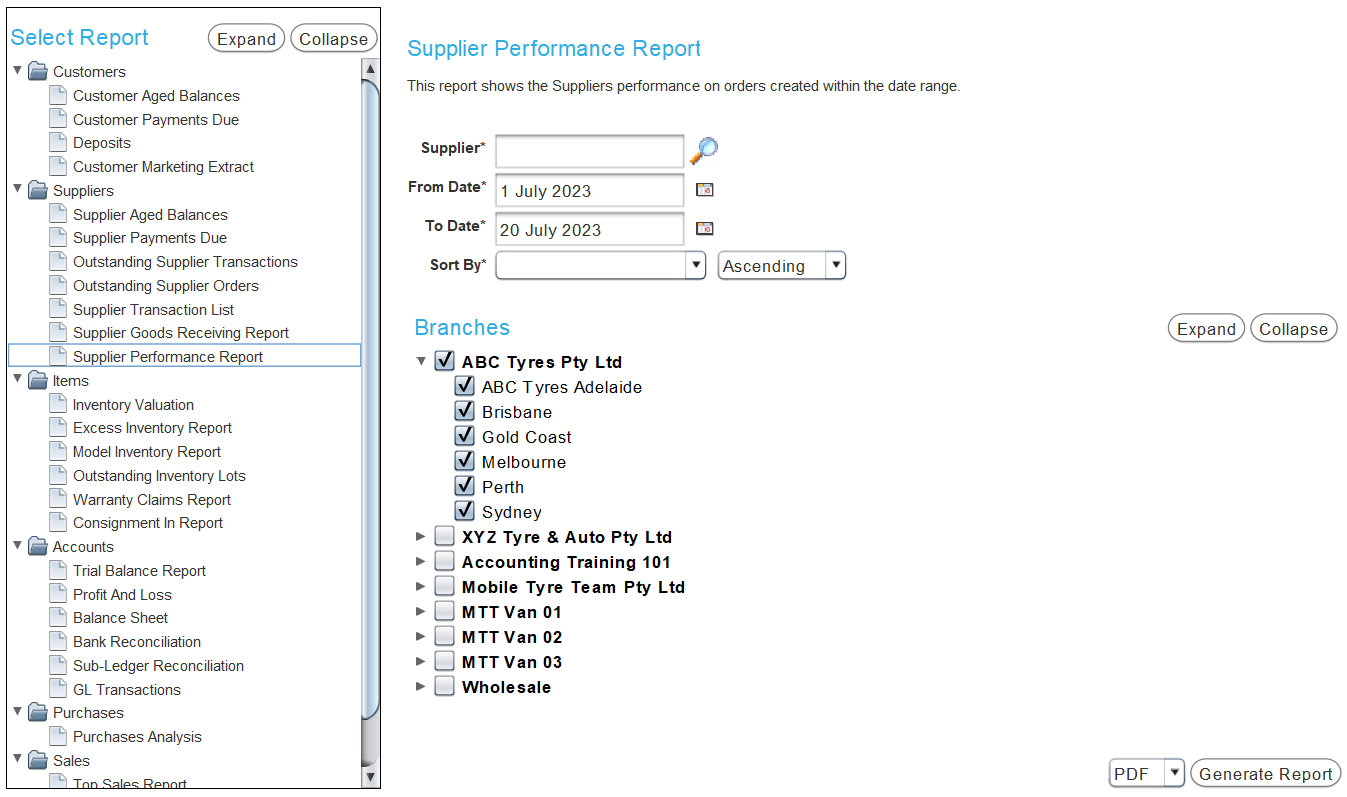Check the XYZ Tyre & Auto Pty Ltd checkbox
The width and height of the screenshot is (1347, 797).
(x=444, y=537)
